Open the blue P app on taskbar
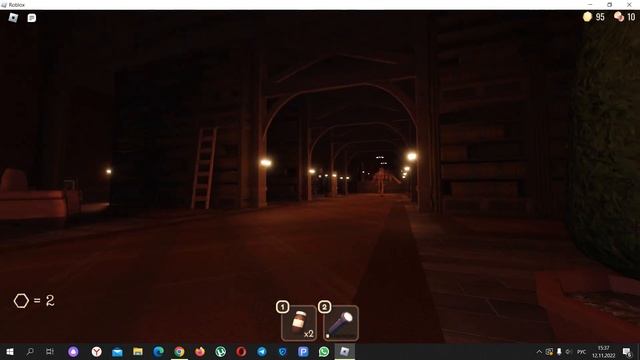Image resolution: width=640 pixels, height=360 pixels. 303,351
